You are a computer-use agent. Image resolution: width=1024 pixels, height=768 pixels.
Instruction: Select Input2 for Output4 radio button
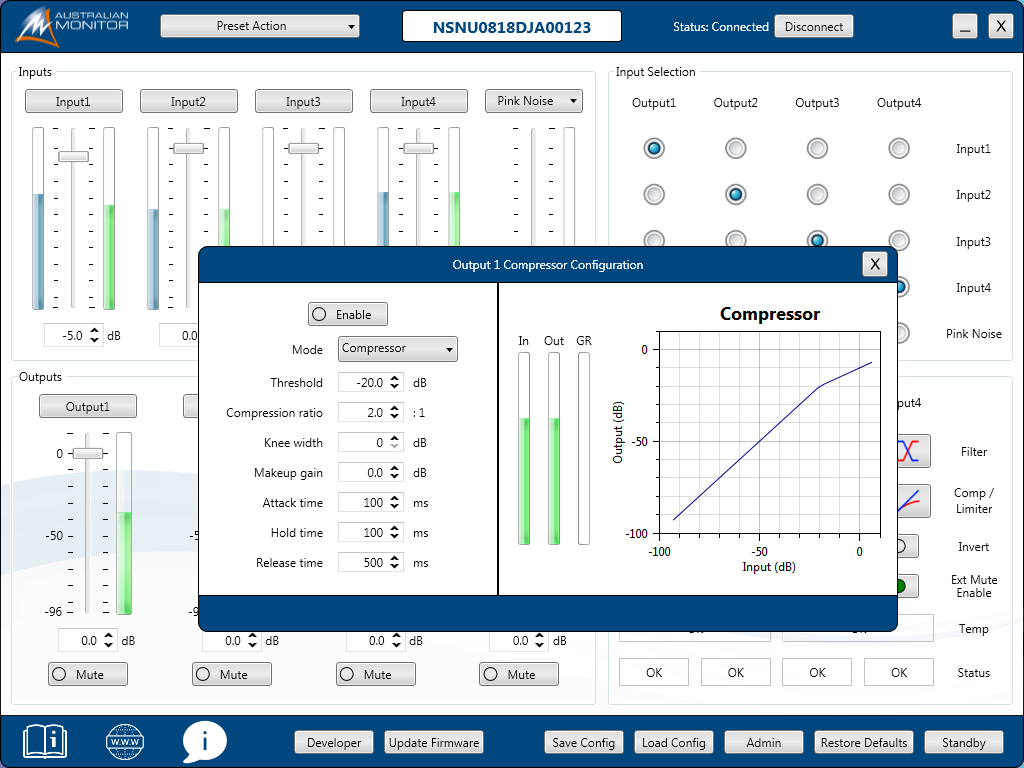pos(899,195)
